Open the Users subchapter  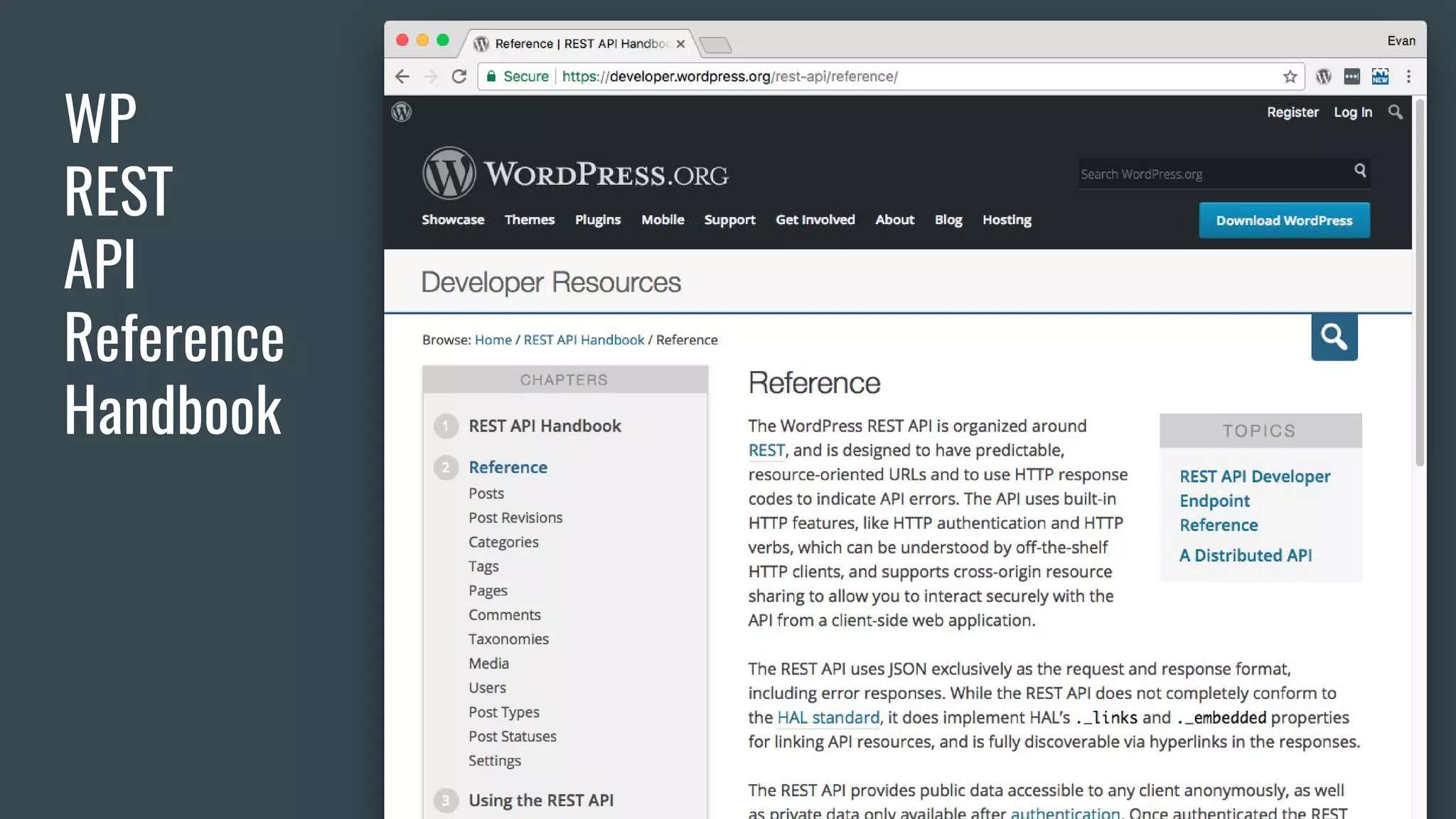pos(487,687)
